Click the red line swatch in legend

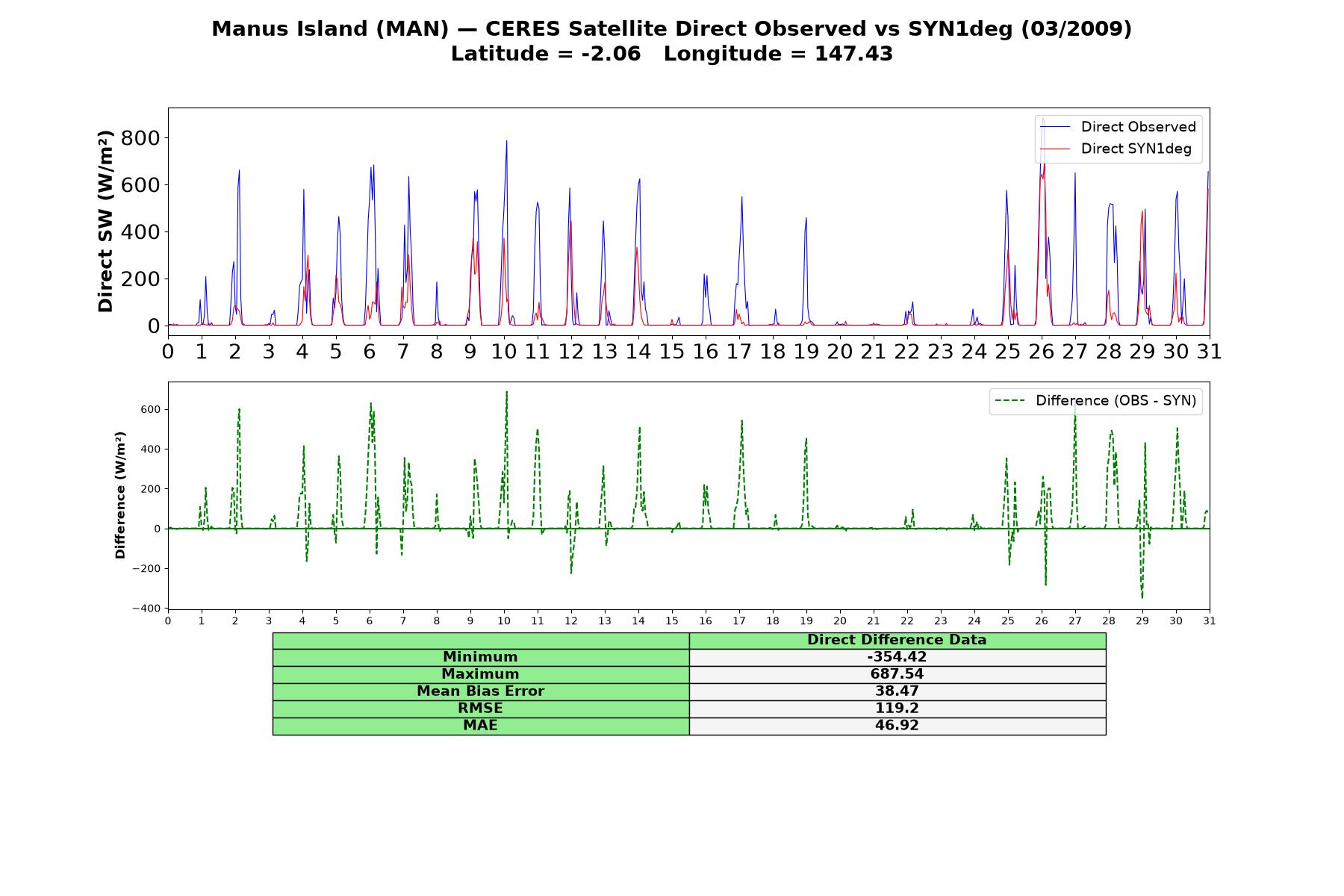tap(1054, 149)
